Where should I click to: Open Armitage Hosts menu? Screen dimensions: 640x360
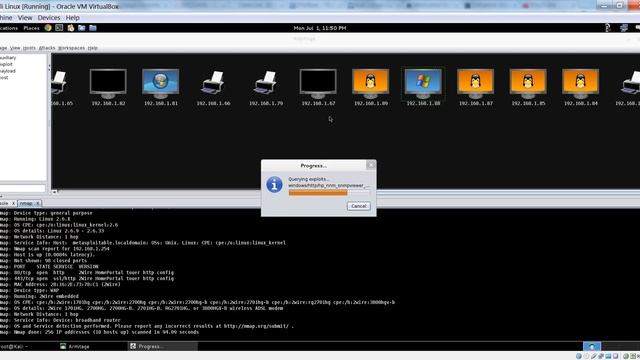[x=29, y=48]
